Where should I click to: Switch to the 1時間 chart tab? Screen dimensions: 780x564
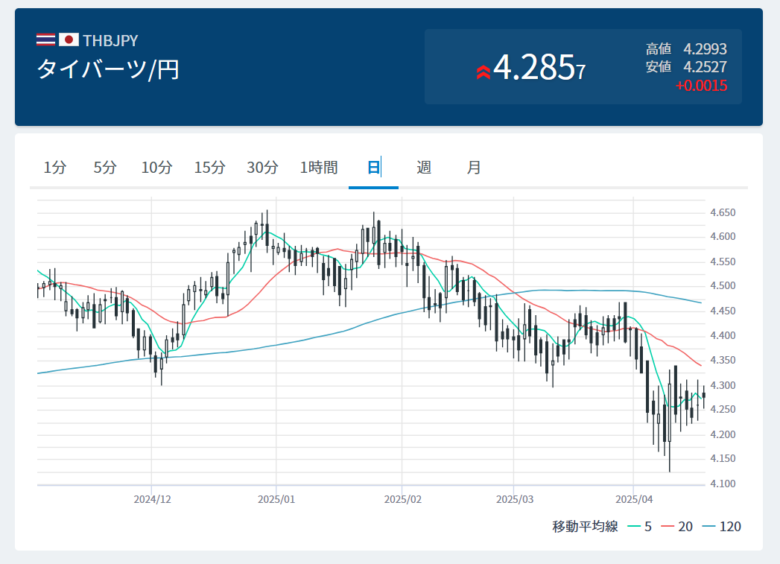319,167
